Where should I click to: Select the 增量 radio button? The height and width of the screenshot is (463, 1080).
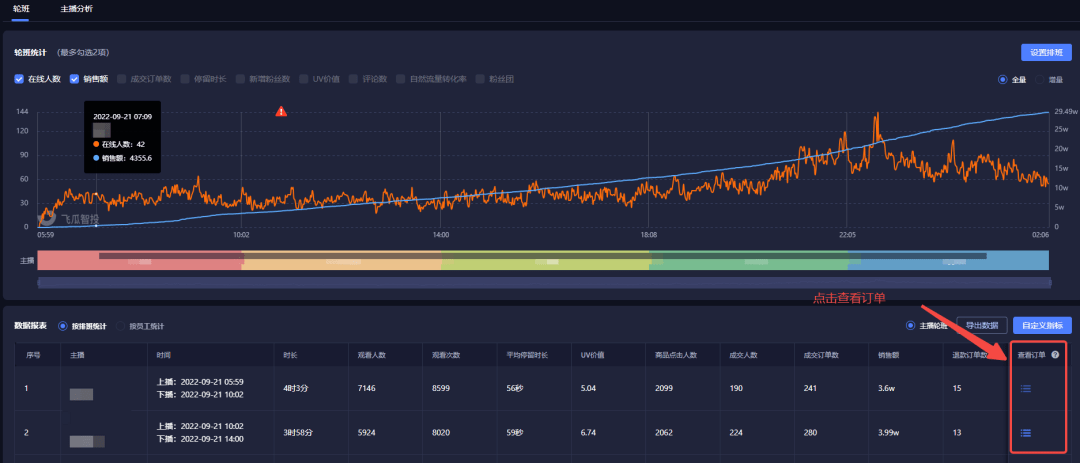click(x=1040, y=79)
